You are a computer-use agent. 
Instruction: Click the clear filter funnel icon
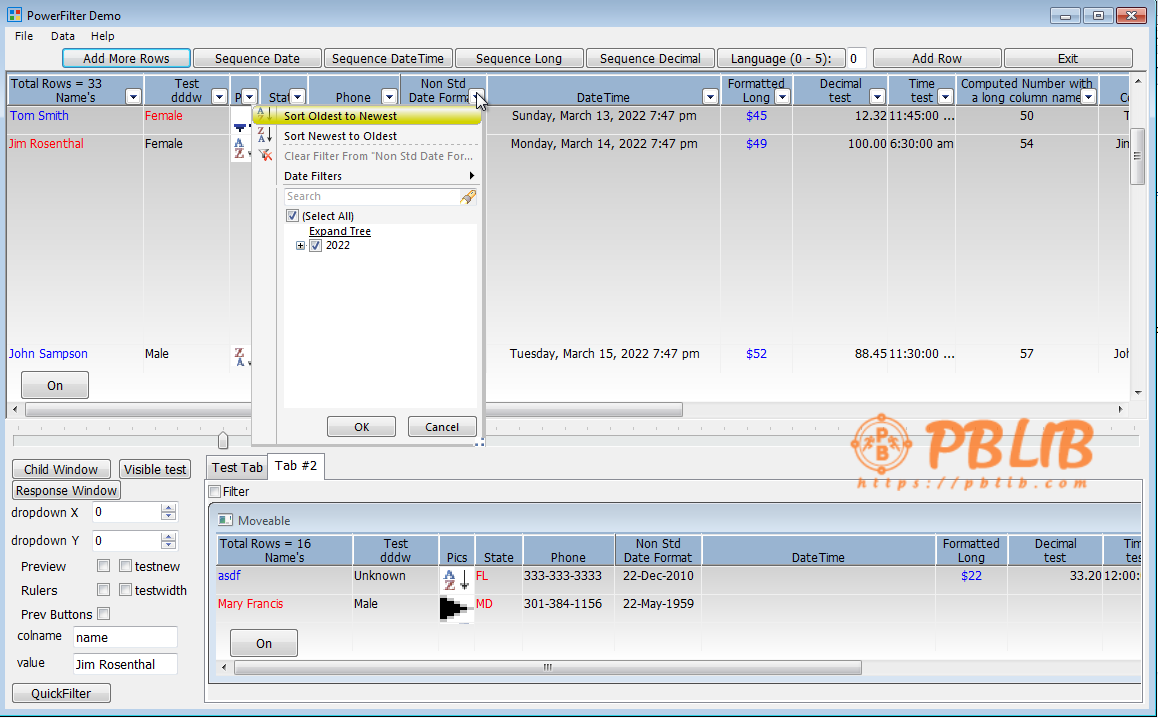(x=264, y=155)
